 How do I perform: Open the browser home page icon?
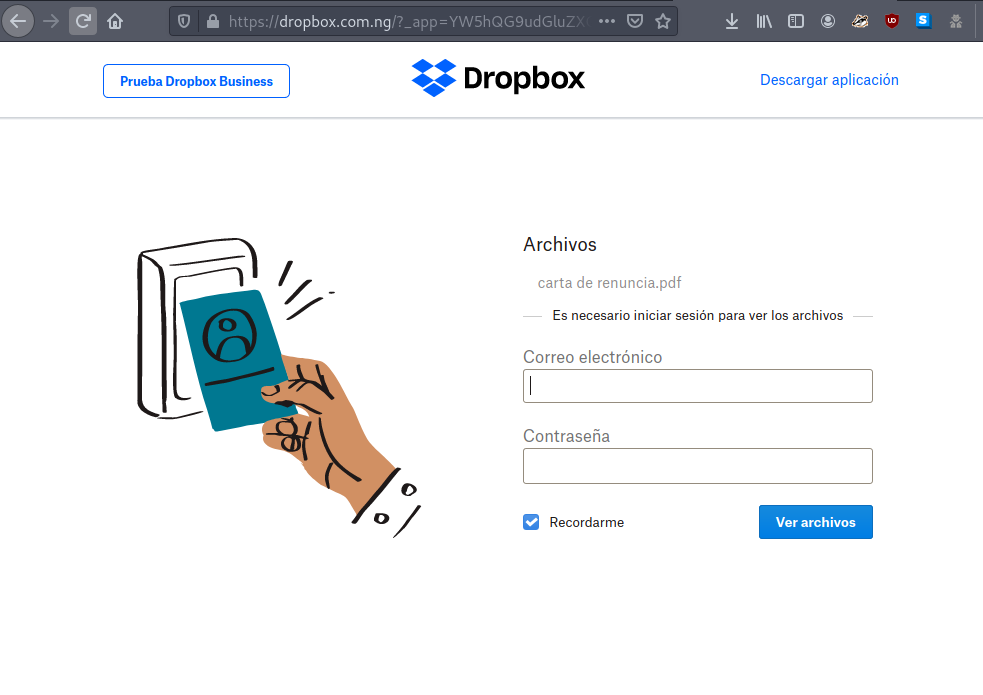tap(115, 21)
